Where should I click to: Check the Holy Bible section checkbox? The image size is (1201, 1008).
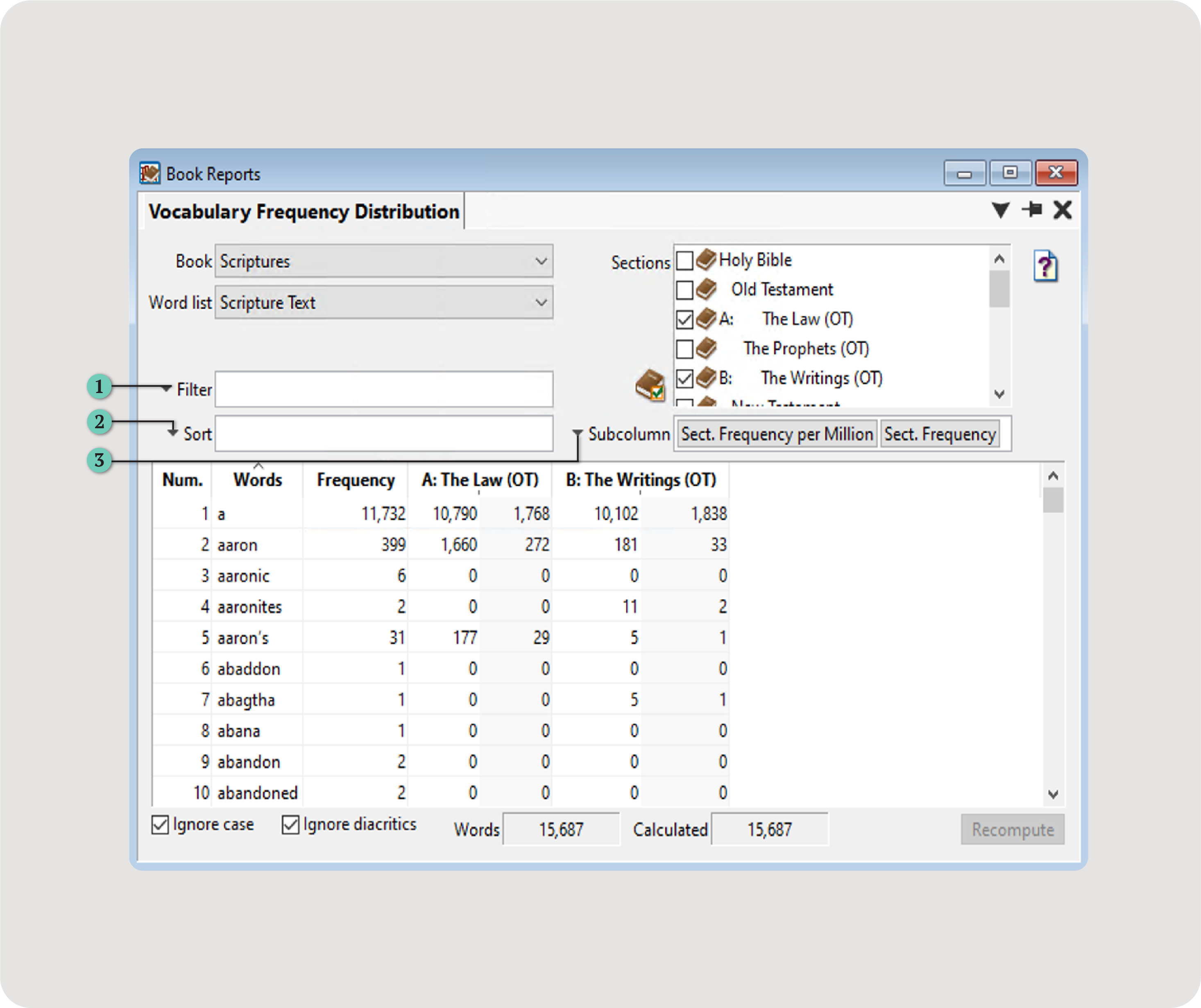684,261
